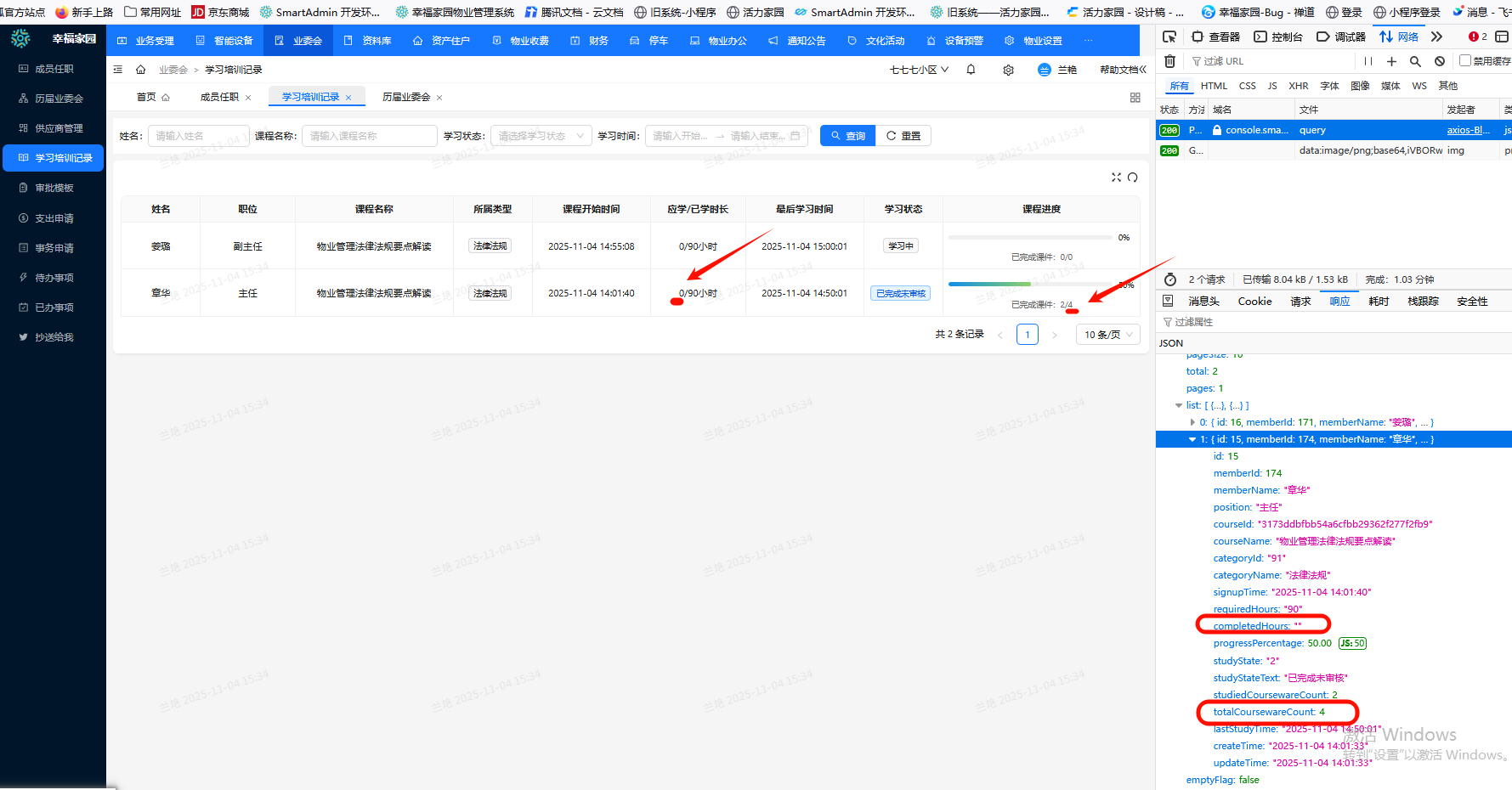Click the table fullscreen icon

1116,178
